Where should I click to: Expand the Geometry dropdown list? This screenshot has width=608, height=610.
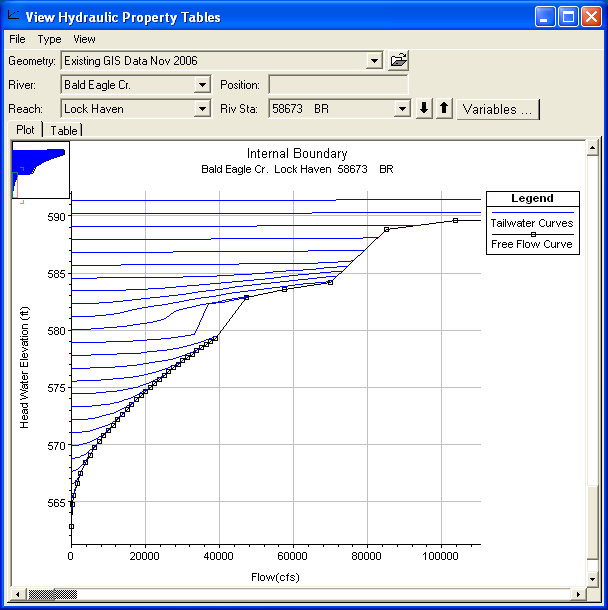pos(375,61)
